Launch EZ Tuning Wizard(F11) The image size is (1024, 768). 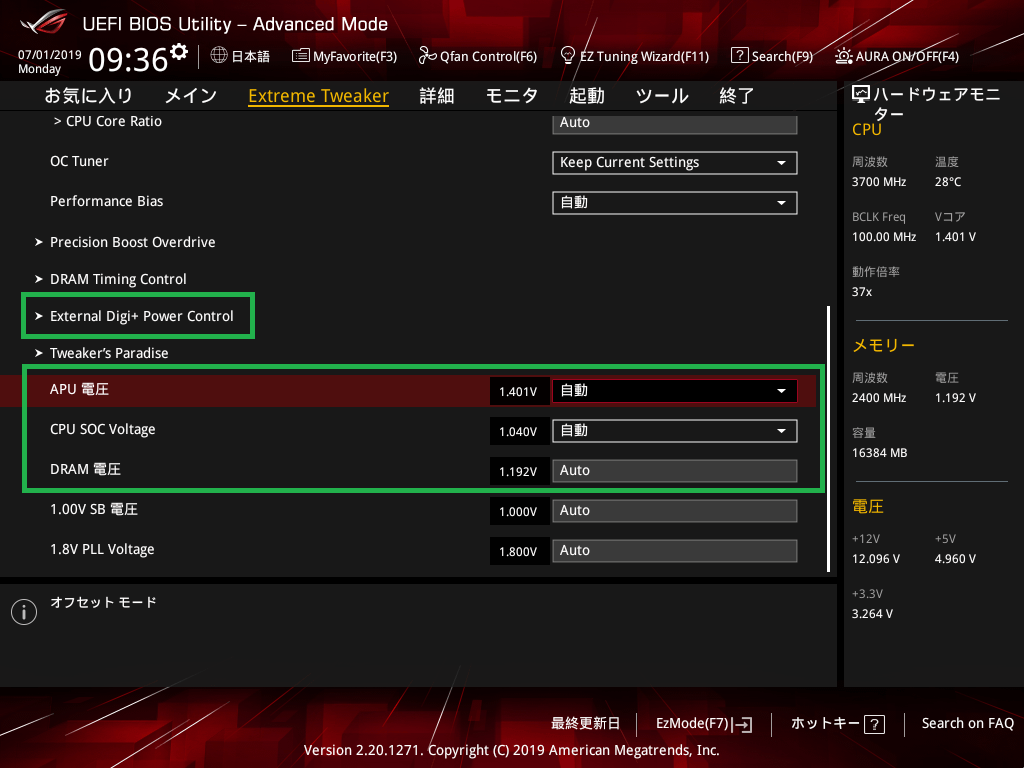coord(635,56)
